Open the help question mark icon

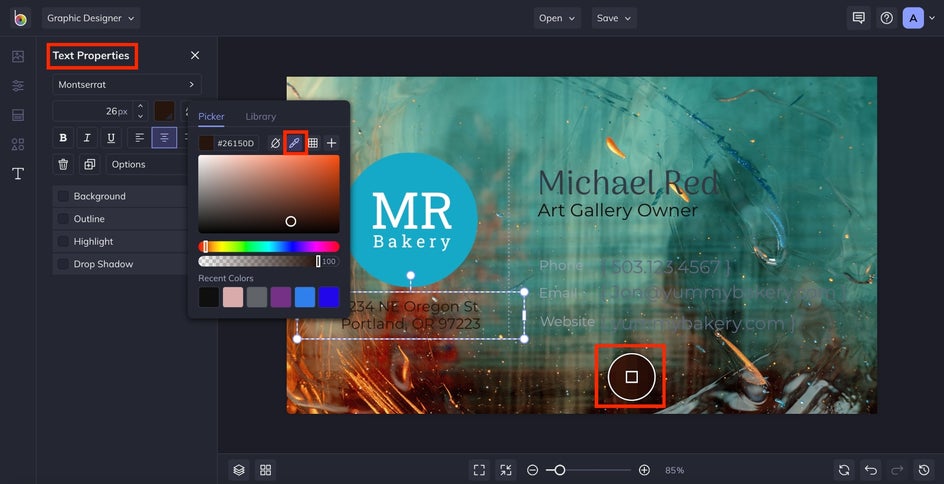(x=886, y=18)
